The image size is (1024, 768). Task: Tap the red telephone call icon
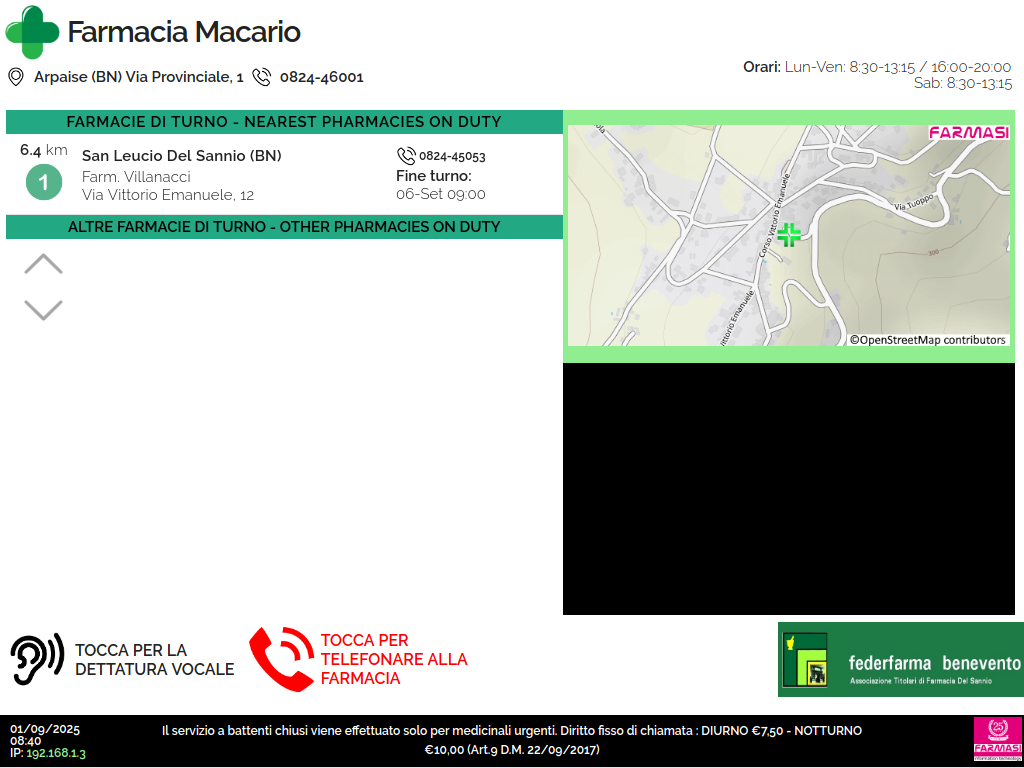point(280,659)
